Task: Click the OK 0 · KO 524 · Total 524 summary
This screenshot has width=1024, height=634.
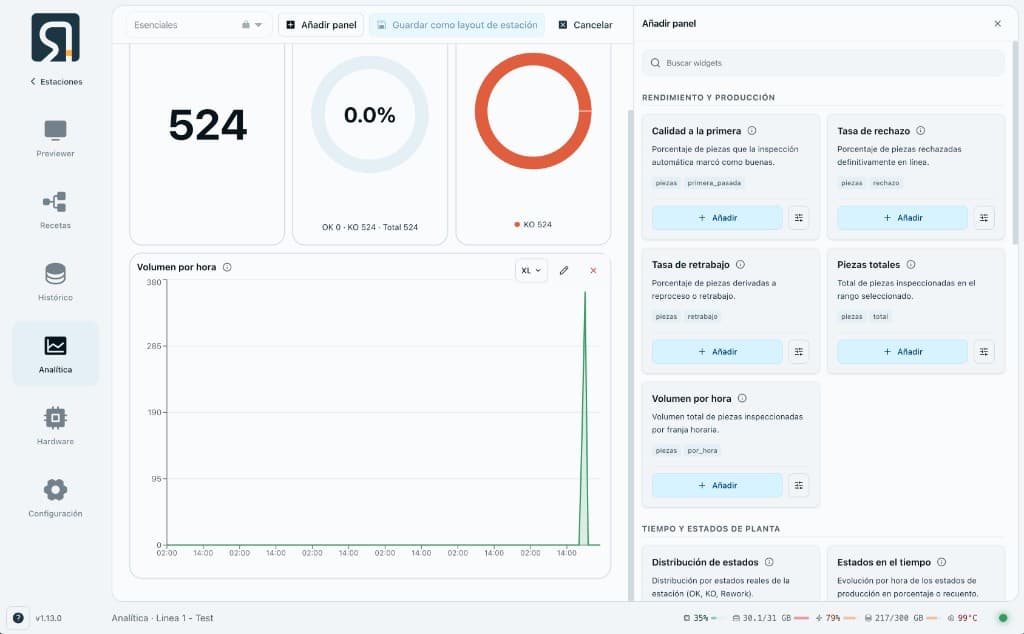Action: tap(370, 227)
